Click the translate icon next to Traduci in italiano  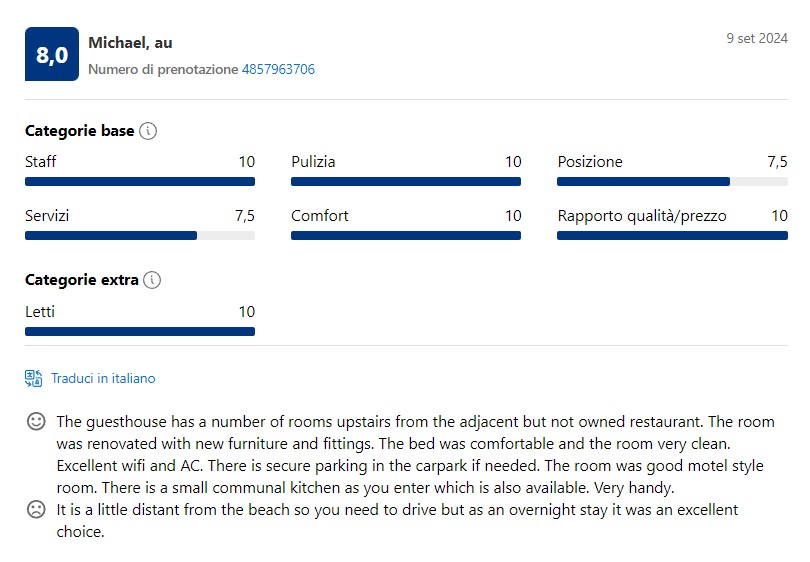tap(34, 378)
